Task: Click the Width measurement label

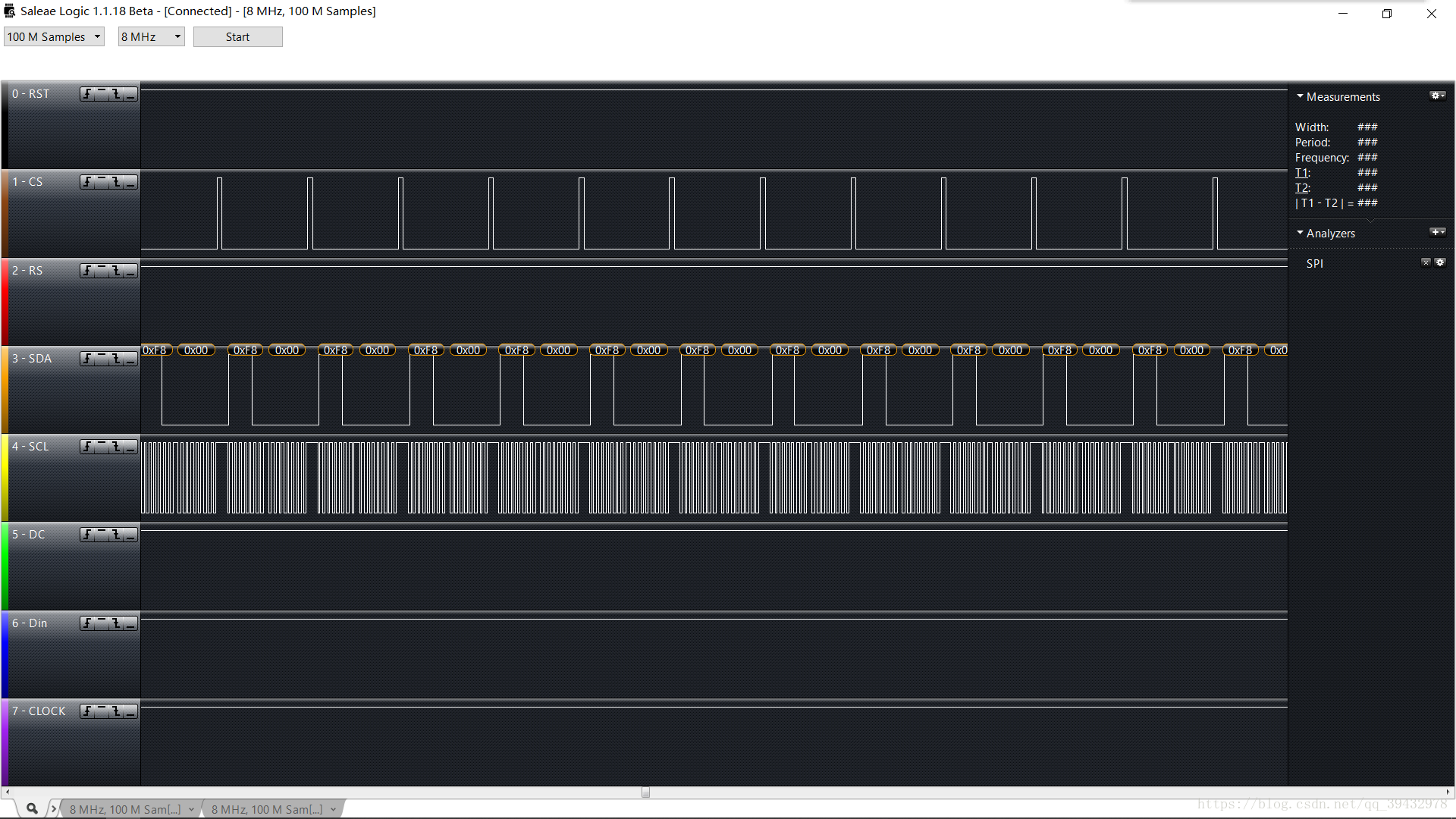Action: tap(1312, 127)
